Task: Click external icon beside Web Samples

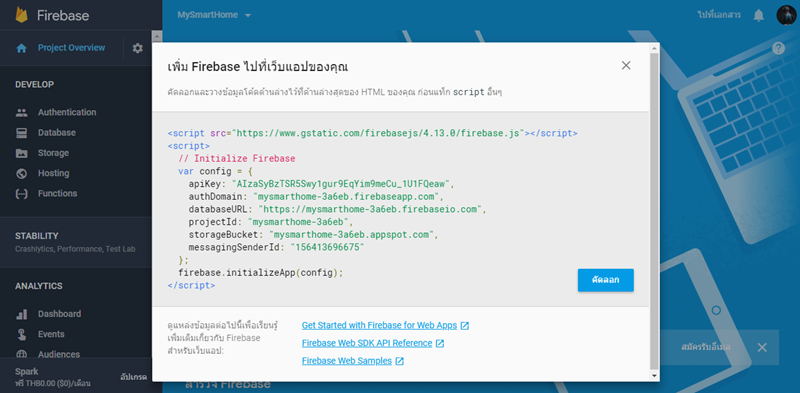Action: pyautogui.click(x=399, y=361)
